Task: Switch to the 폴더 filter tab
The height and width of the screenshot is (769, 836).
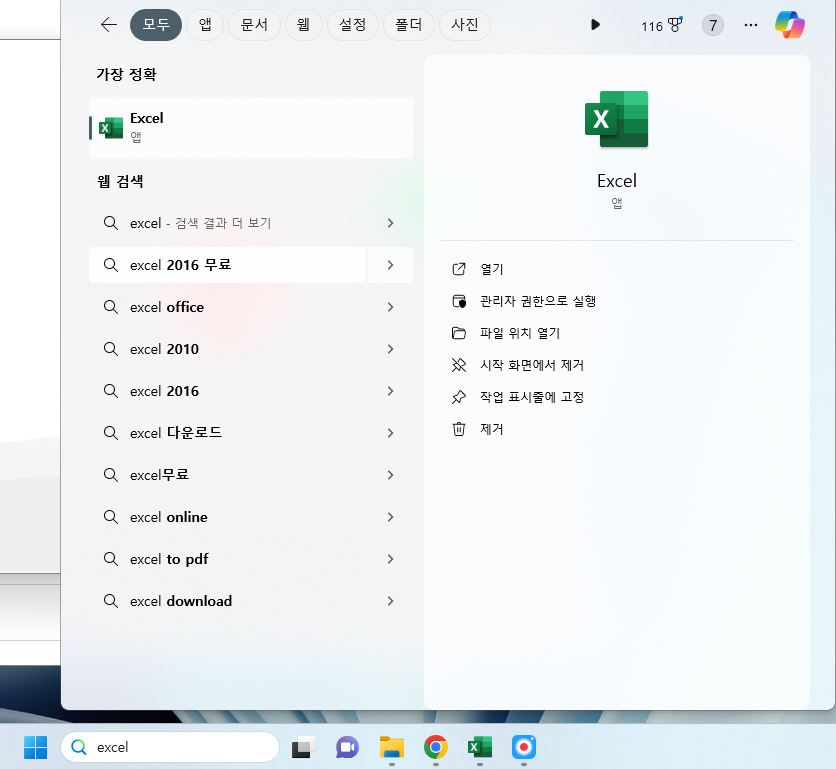Action: (409, 25)
